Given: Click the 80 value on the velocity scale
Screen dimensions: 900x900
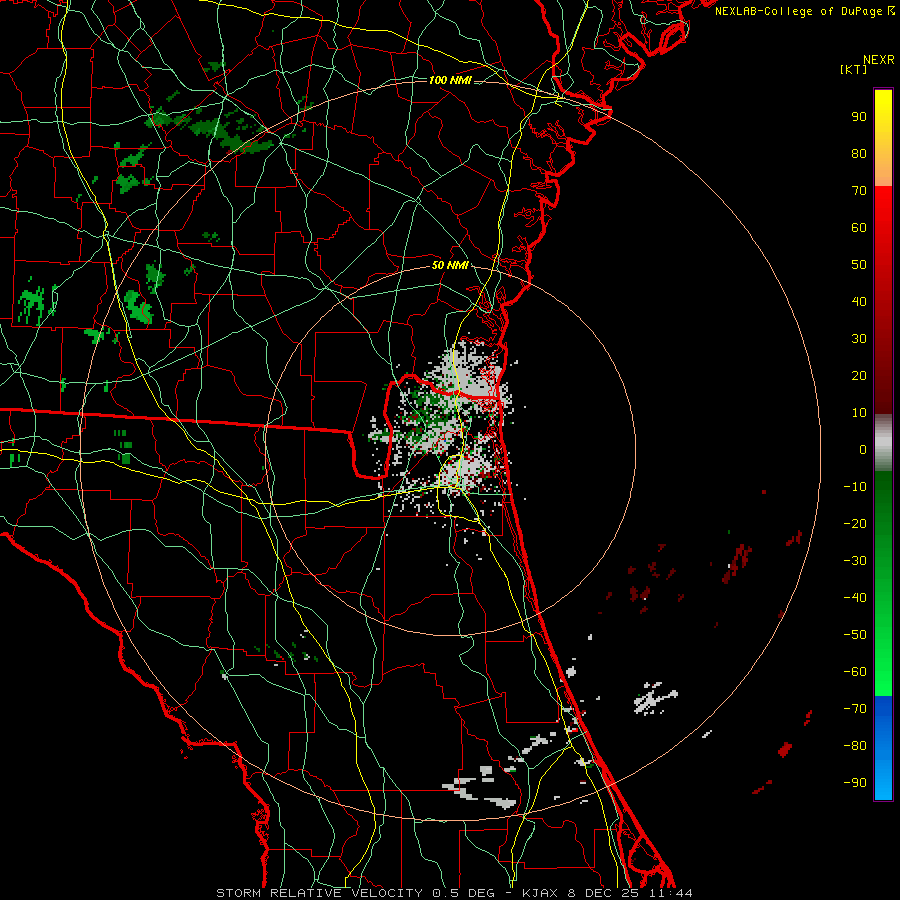Looking at the screenshot, I should coord(859,153).
